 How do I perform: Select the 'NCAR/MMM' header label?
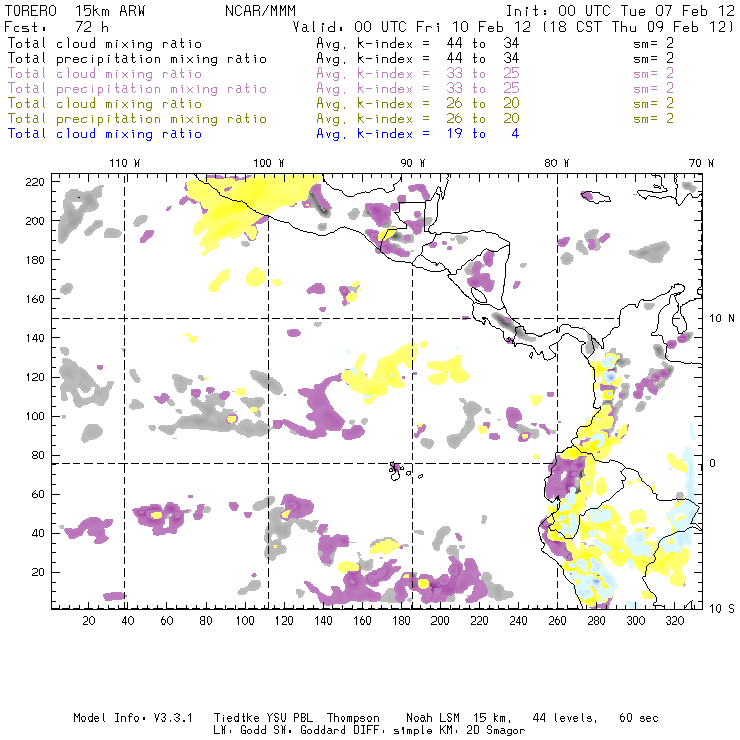[x=261, y=11]
